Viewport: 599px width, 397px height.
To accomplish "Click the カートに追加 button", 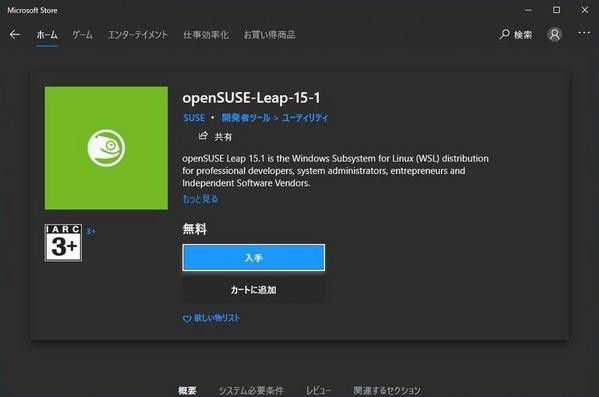I will pyautogui.click(x=254, y=290).
